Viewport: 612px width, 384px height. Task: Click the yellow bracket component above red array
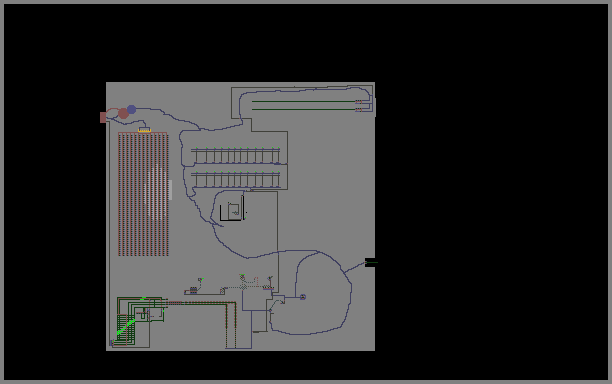click(x=144, y=130)
